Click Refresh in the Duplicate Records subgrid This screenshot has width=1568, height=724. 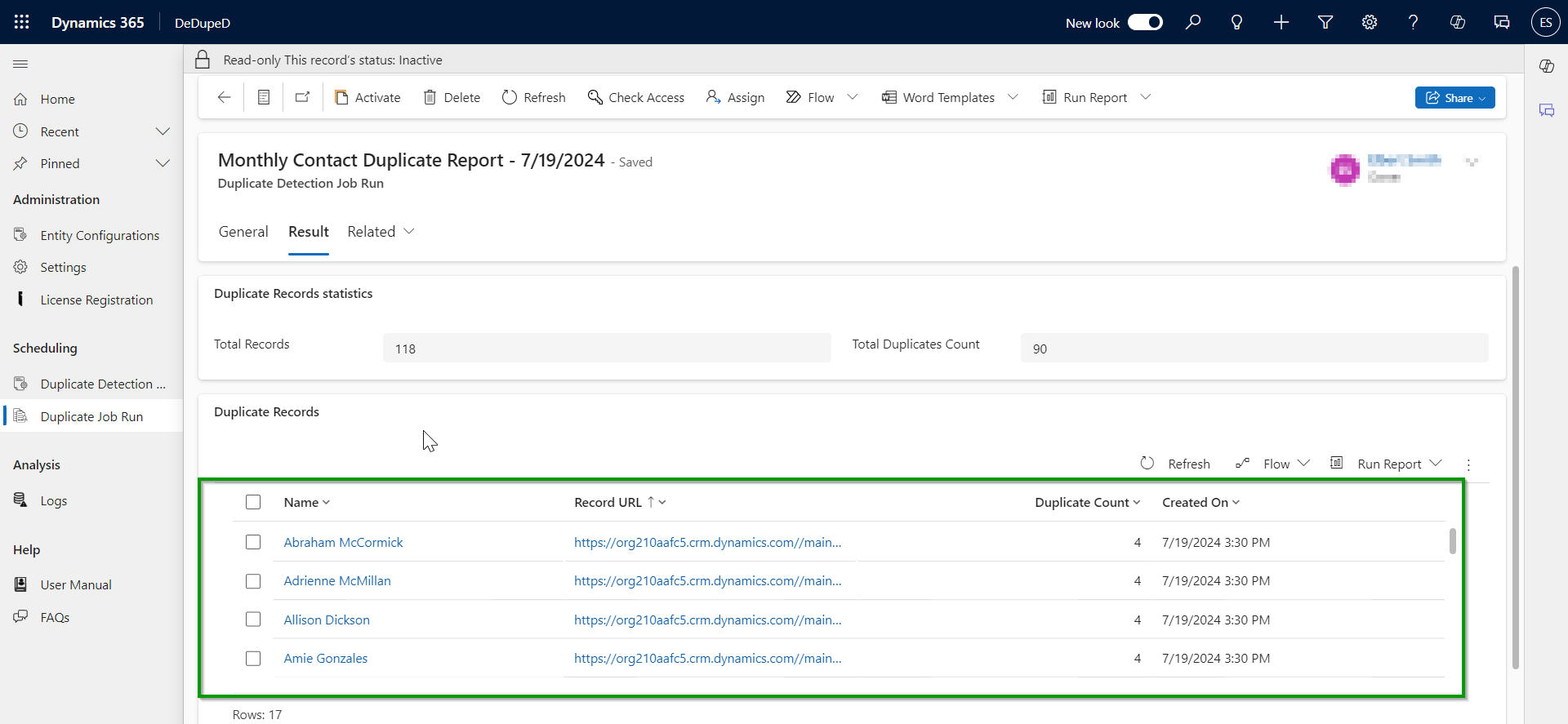point(1175,464)
